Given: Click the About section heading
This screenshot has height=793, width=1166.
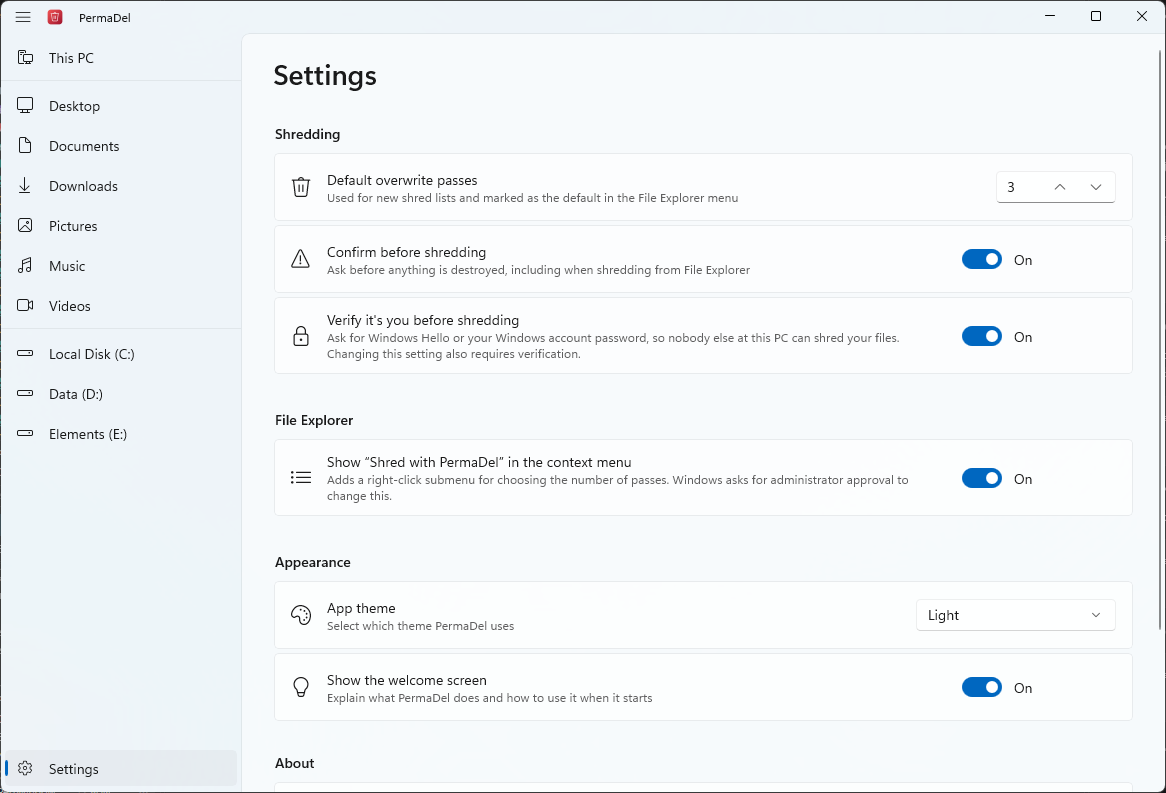Looking at the screenshot, I should click(294, 763).
